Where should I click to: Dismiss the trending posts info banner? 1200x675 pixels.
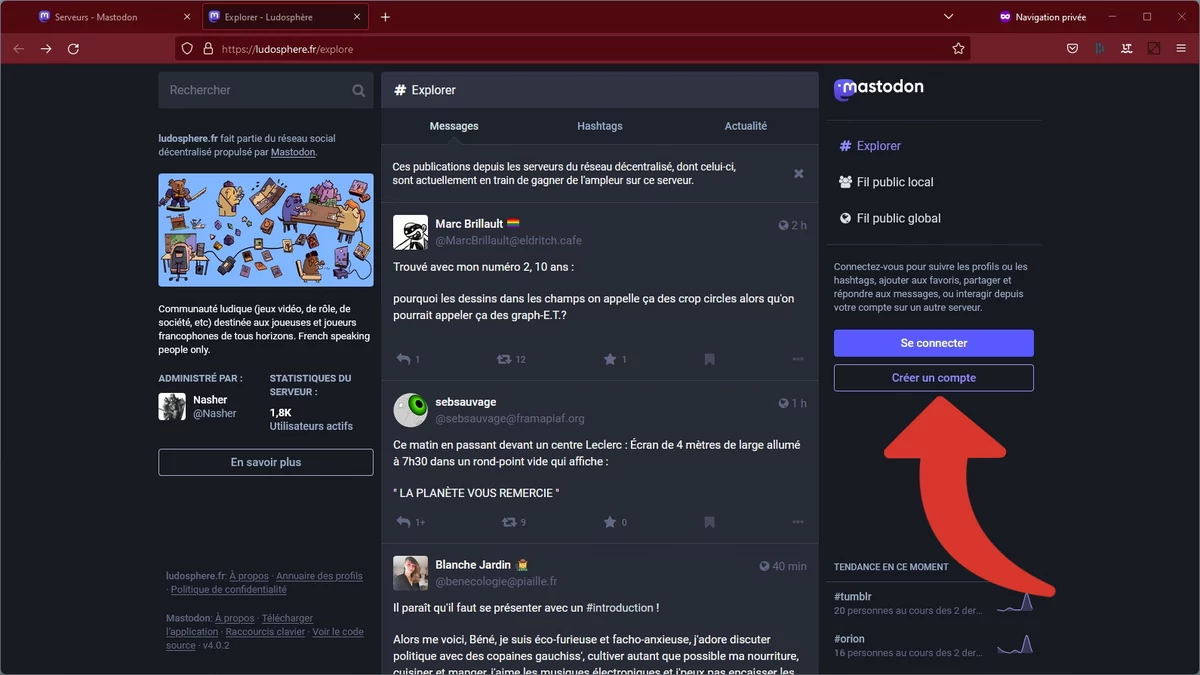pos(799,173)
